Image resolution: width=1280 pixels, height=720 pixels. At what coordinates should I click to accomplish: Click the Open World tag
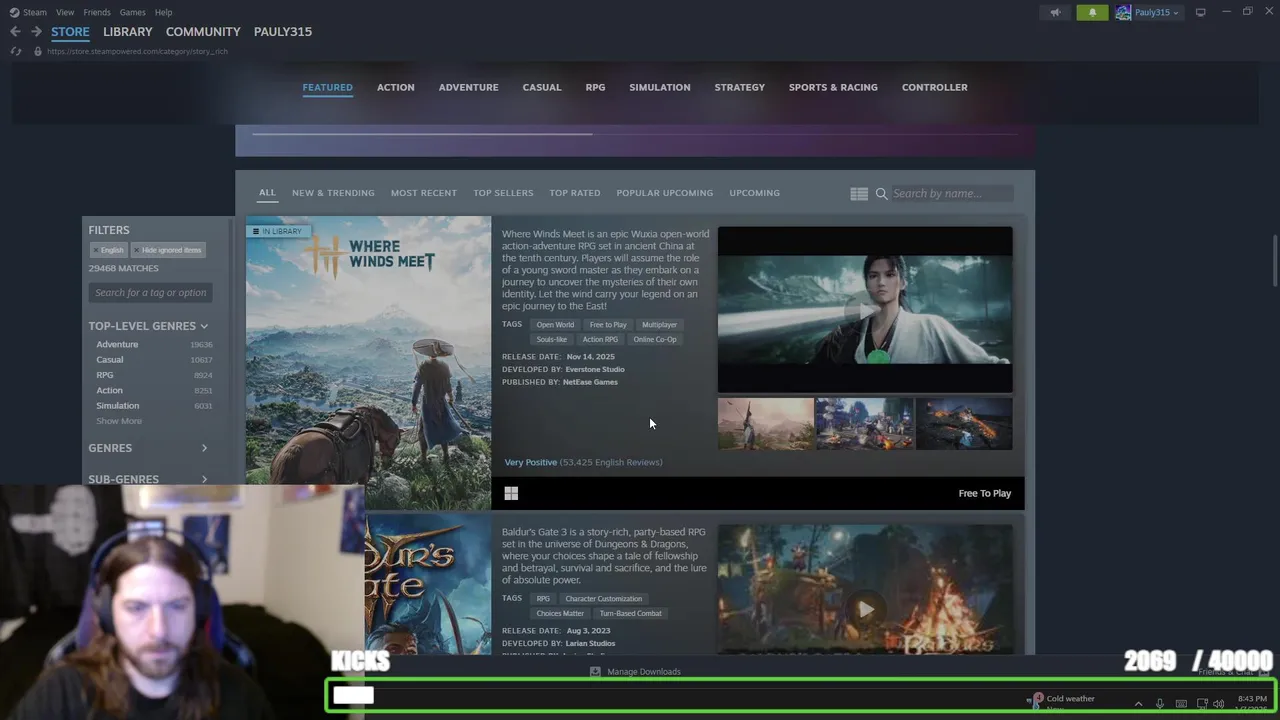point(555,325)
